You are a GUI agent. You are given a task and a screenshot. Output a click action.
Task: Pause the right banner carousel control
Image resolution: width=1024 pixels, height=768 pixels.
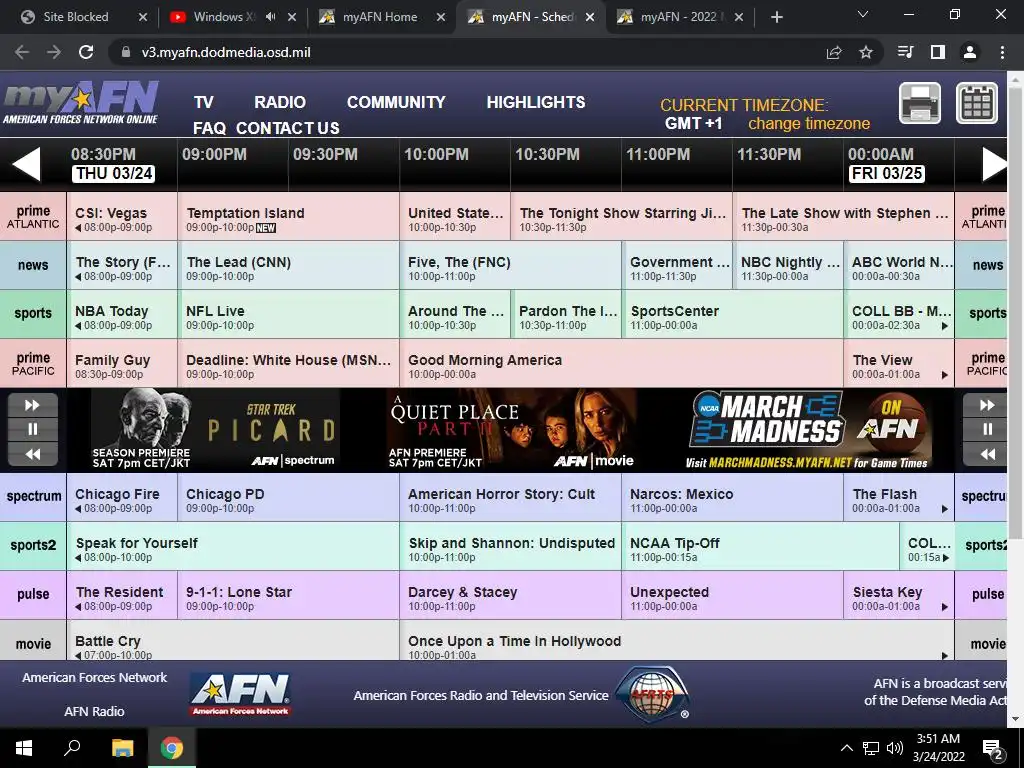click(987, 429)
